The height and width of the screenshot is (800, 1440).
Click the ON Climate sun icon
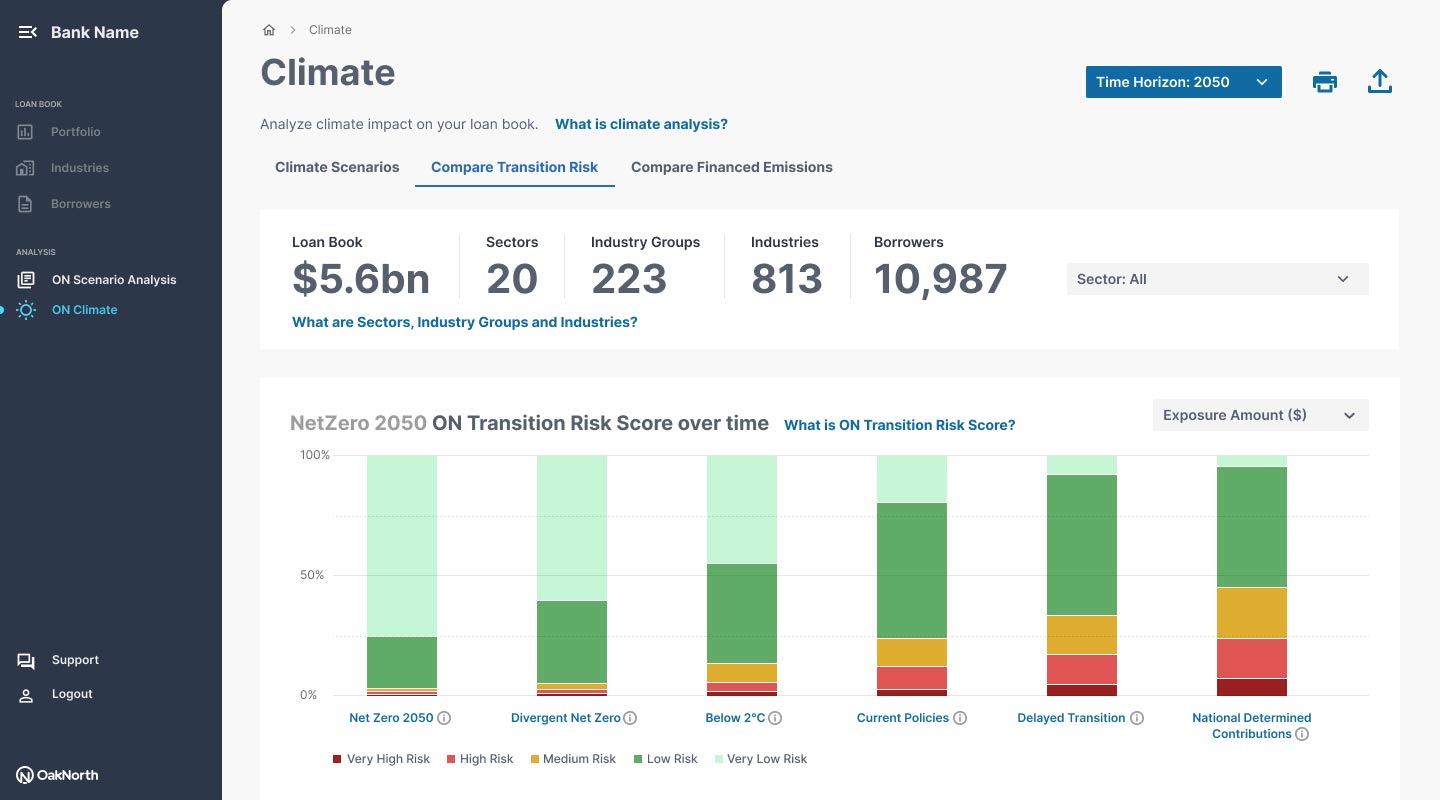point(26,310)
